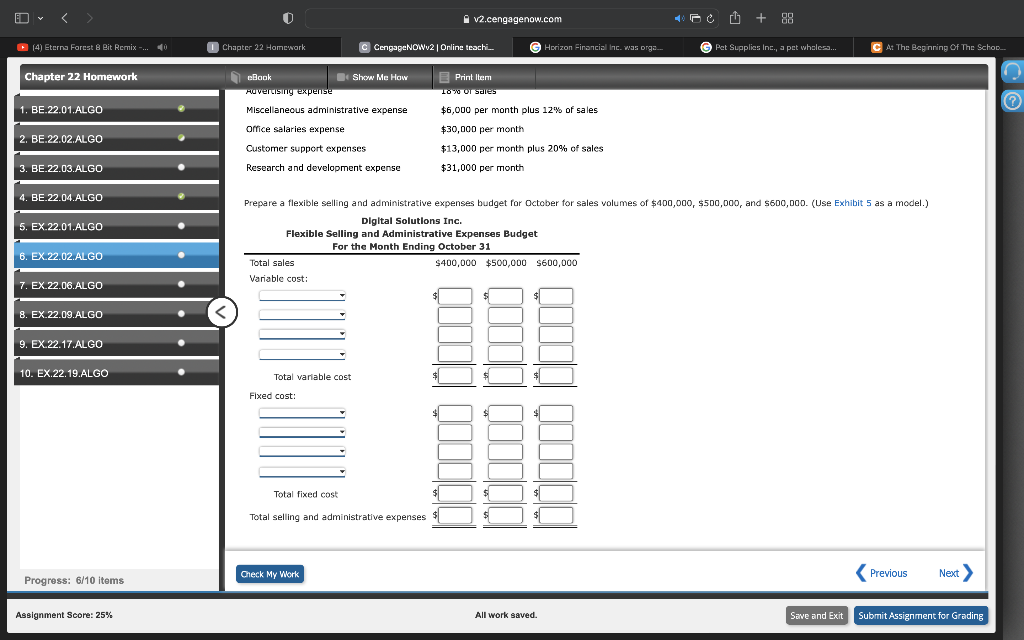Open the first variable cost dropdown
Image resolution: width=1024 pixels, height=640 pixels.
302,296
